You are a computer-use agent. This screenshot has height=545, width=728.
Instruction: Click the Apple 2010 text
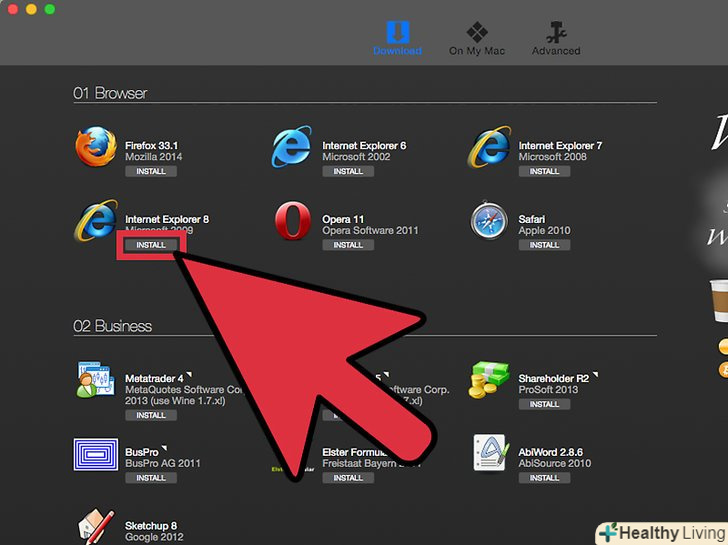tap(544, 231)
